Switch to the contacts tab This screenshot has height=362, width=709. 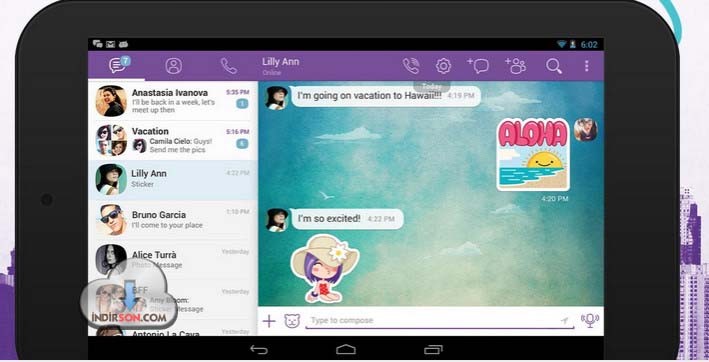pyautogui.click(x=174, y=66)
